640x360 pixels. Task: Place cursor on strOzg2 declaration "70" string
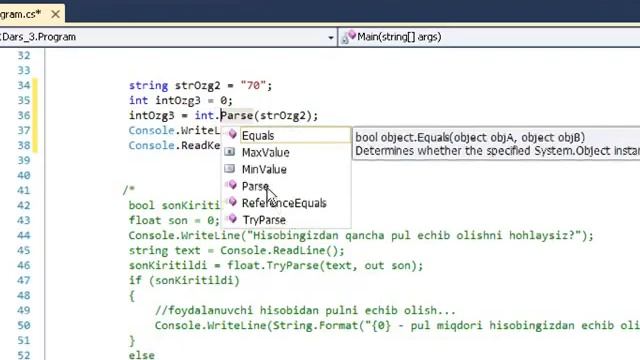[253, 85]
